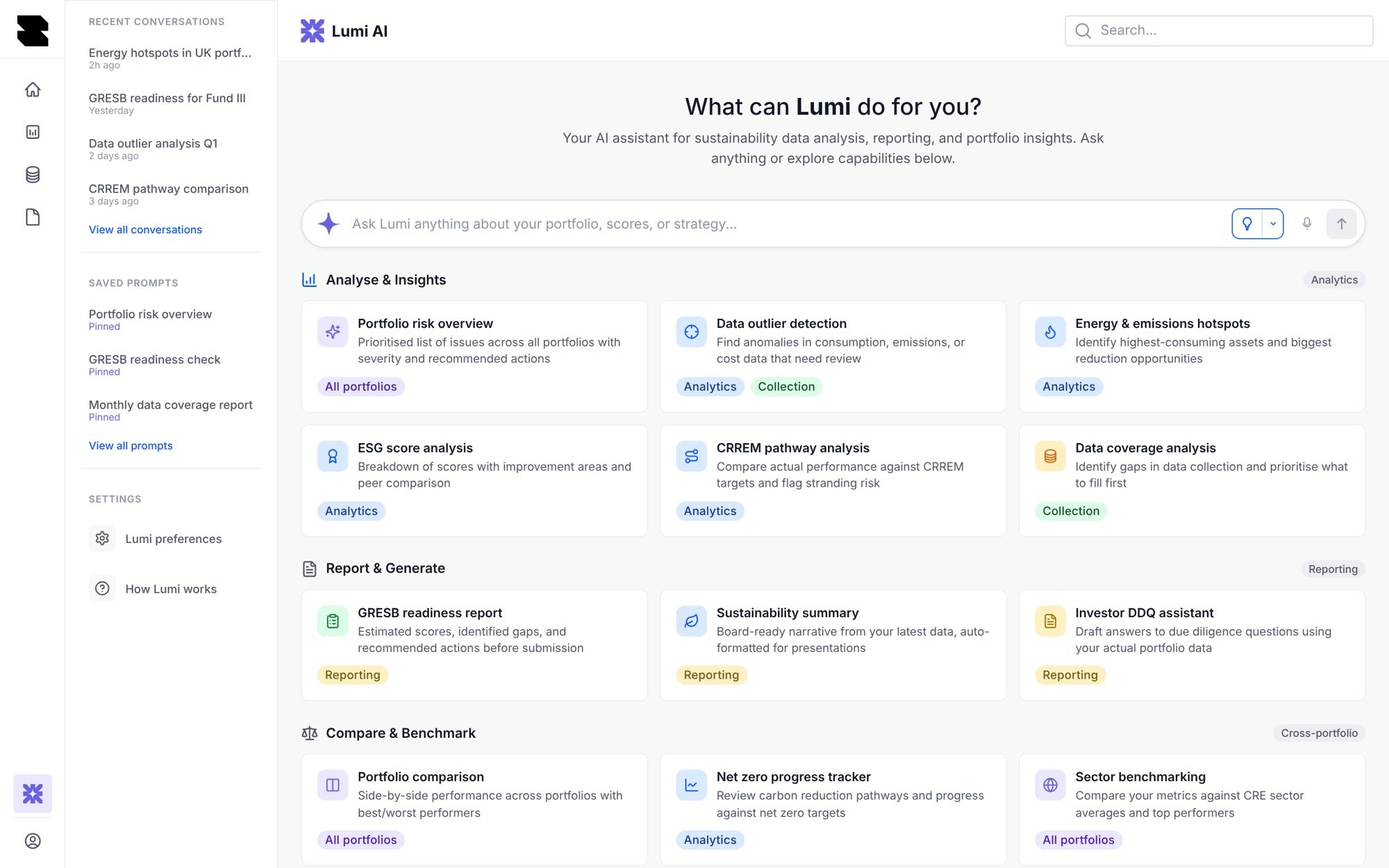
Task: Expand the chevron next to the lightbulb
Action: click(x=1273, y=224)
